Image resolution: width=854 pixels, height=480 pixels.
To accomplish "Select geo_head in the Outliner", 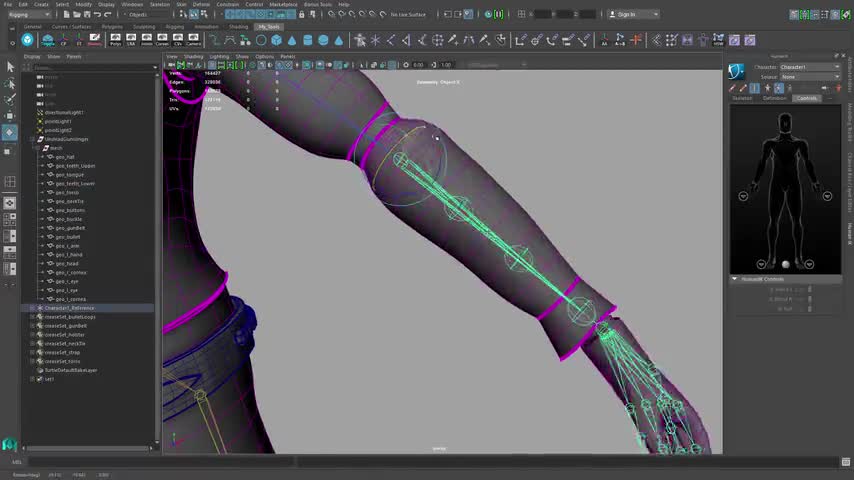I will (67, 263).
